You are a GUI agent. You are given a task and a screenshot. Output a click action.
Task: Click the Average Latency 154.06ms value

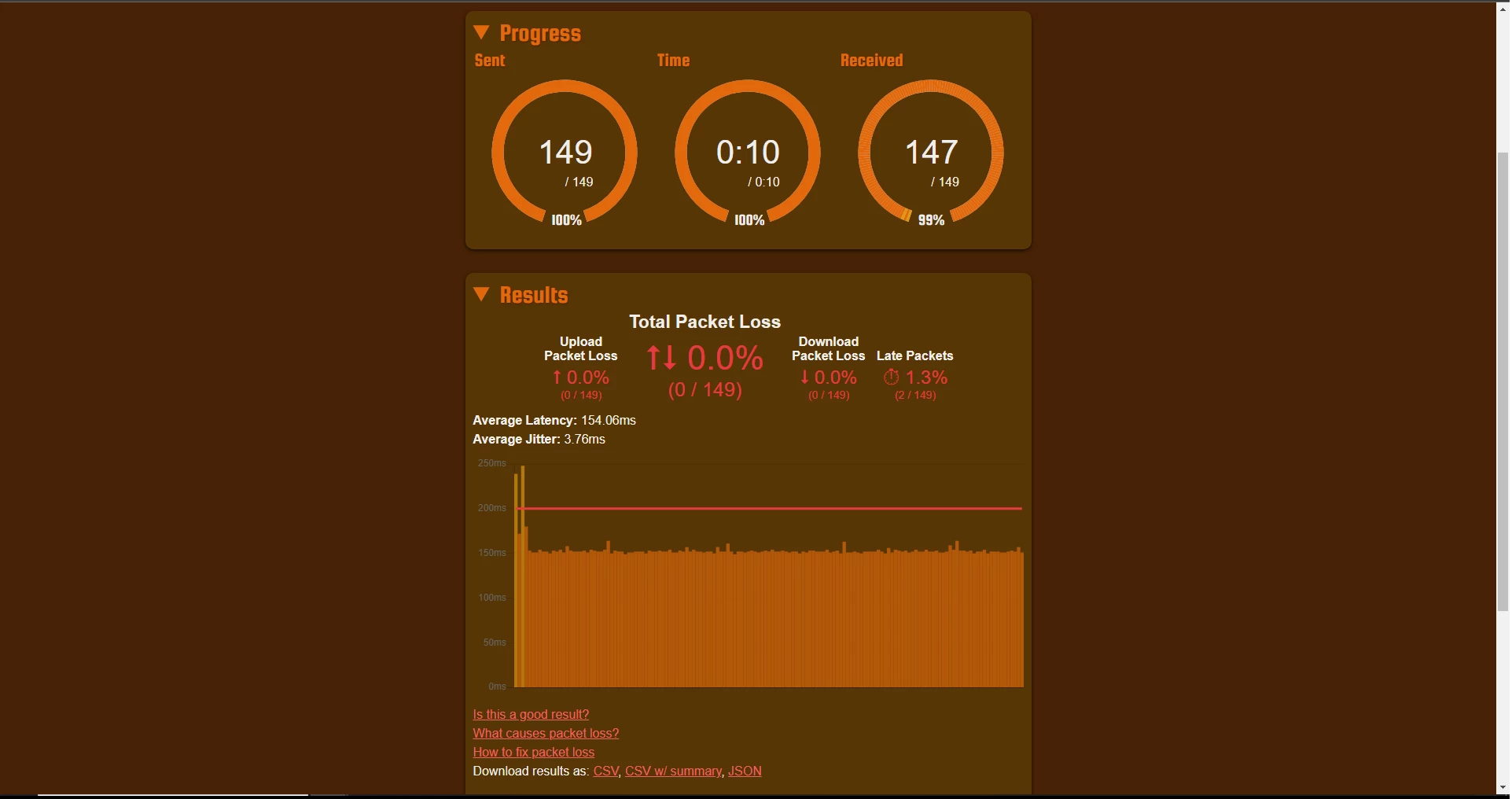click(x=609, y=421)
